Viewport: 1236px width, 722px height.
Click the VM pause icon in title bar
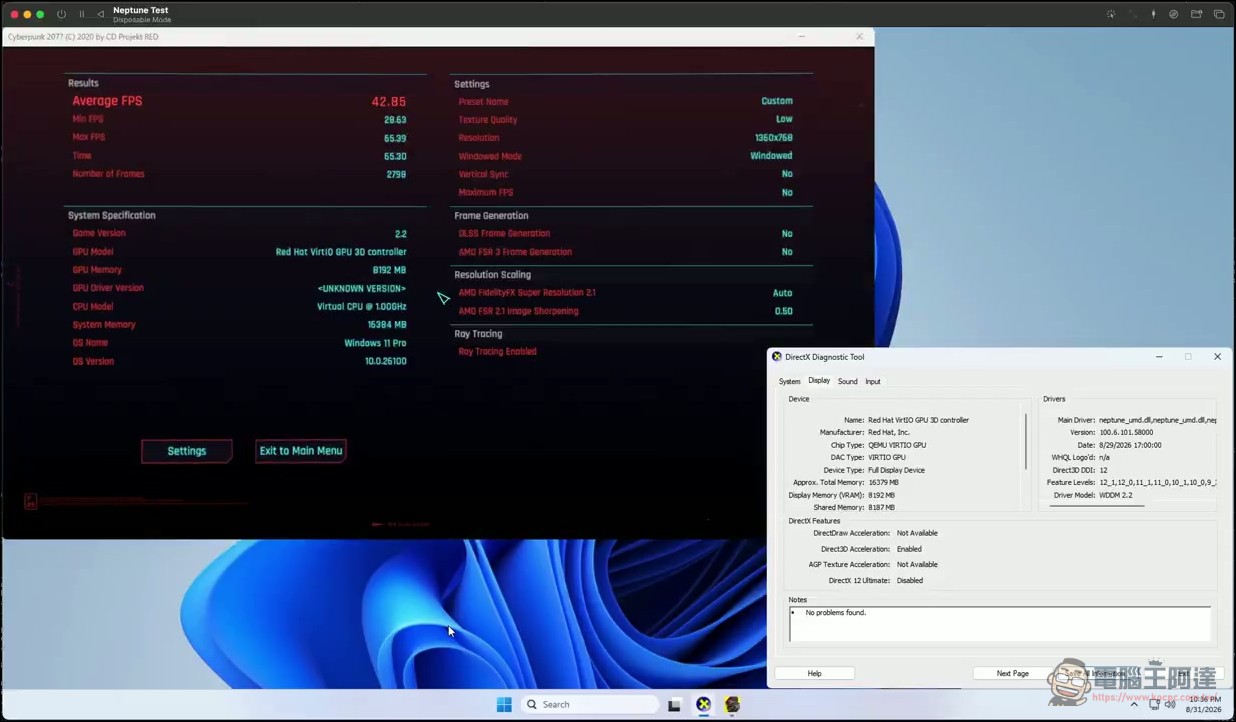tap(82, 14)
